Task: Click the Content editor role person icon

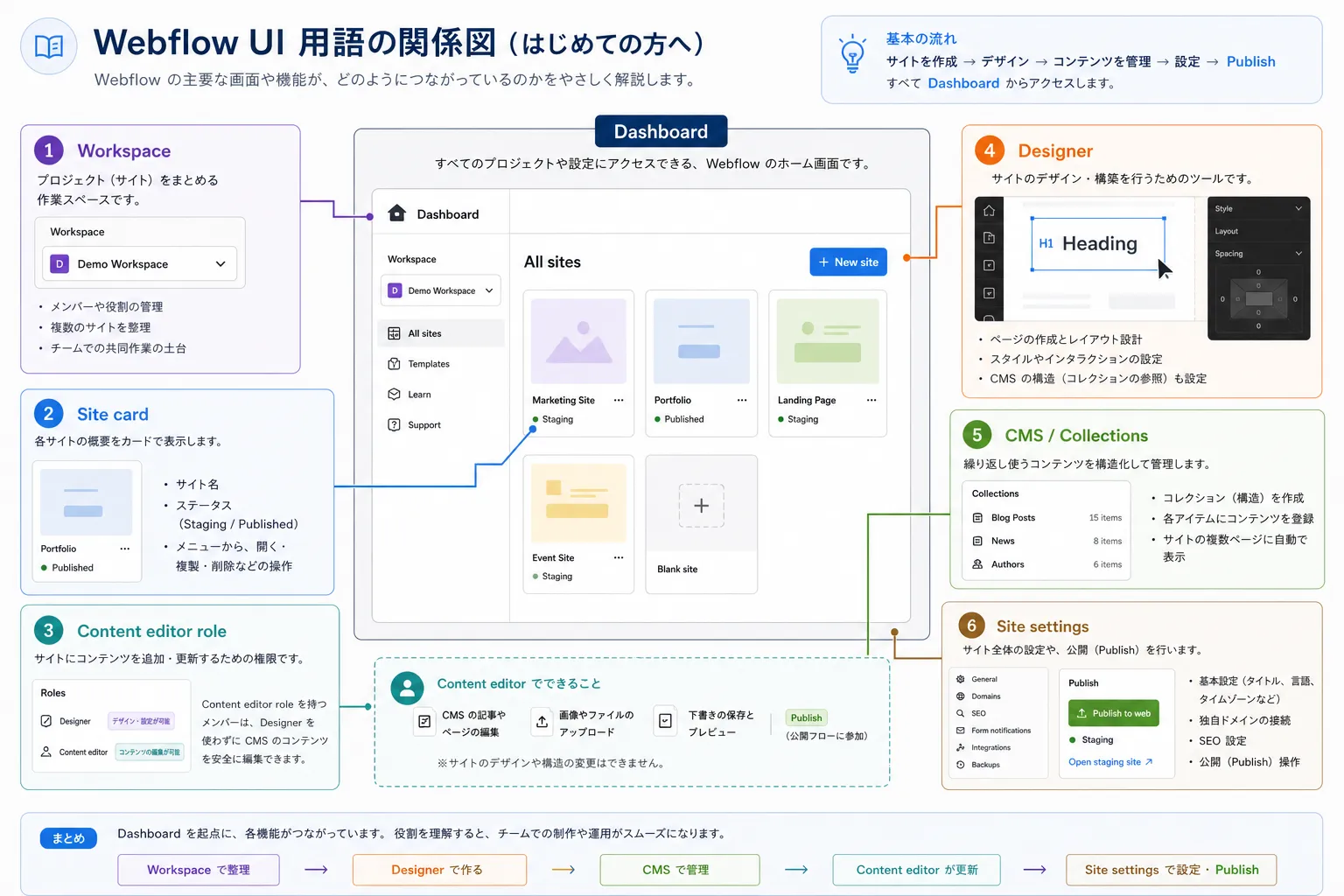Action: (46, 752)
